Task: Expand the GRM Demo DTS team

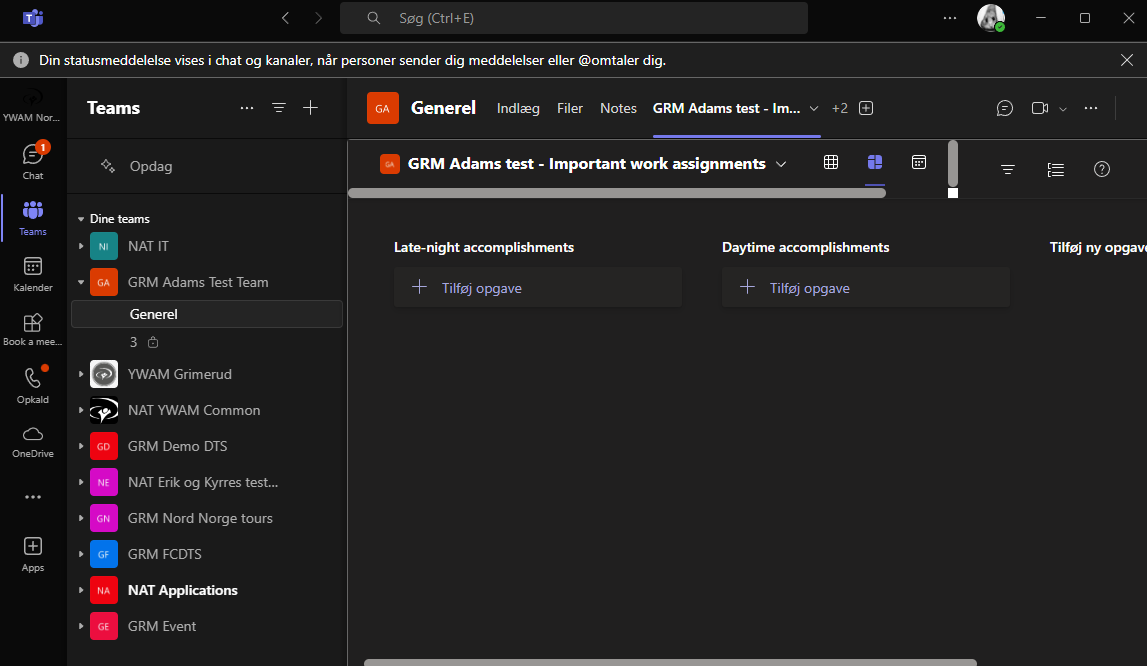Action: (81, 446)
